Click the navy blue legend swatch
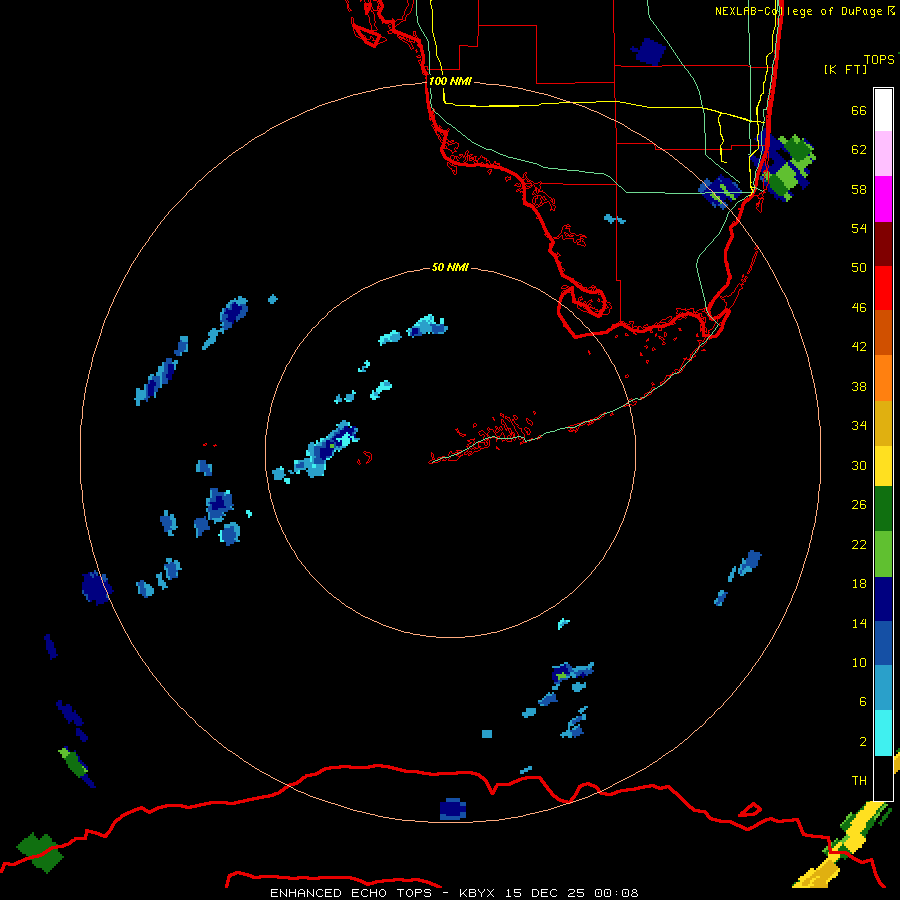The image size is (900, 900). coord(883,599)
